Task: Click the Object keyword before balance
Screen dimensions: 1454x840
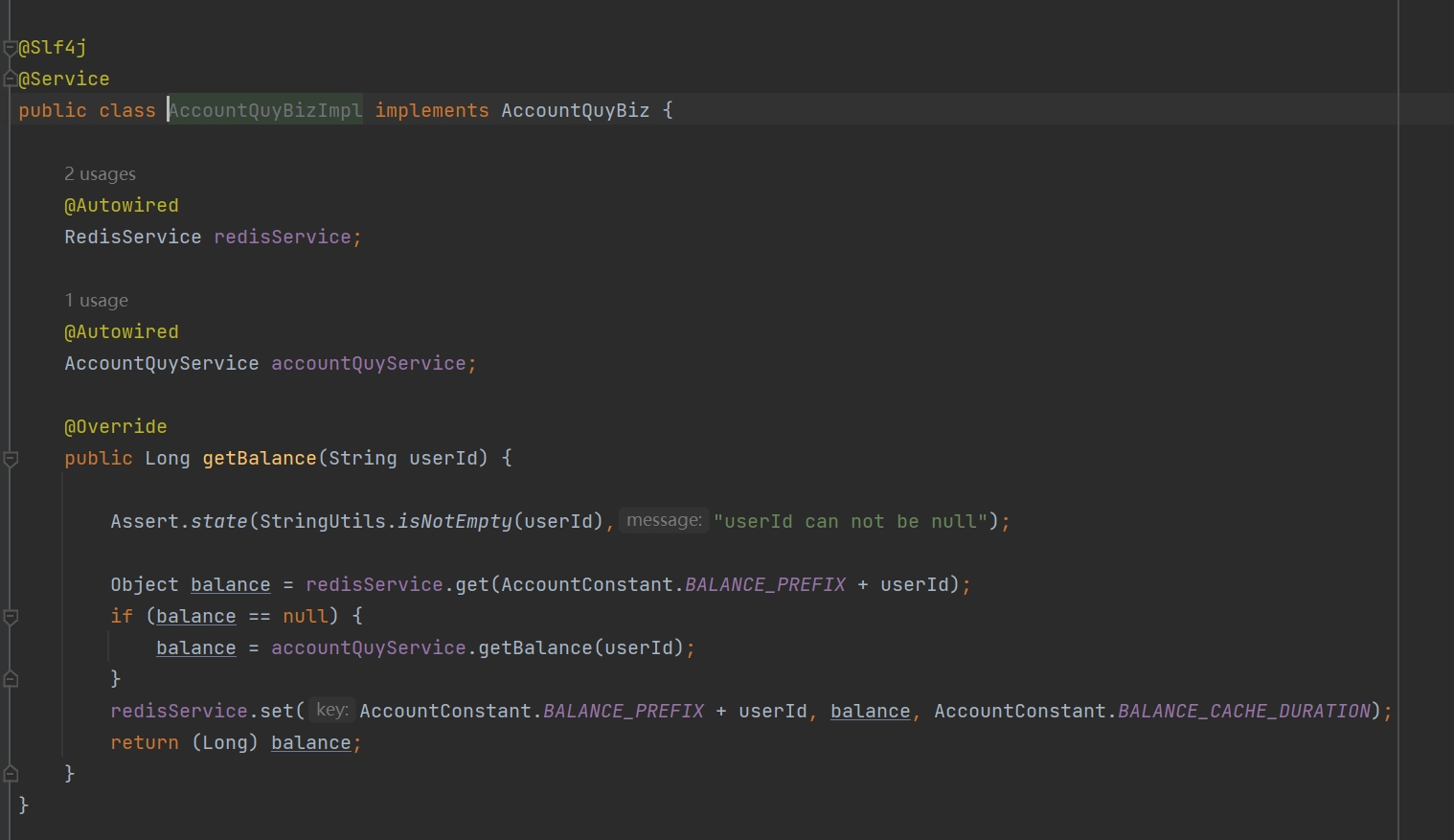Action: (x=145, y=585)
